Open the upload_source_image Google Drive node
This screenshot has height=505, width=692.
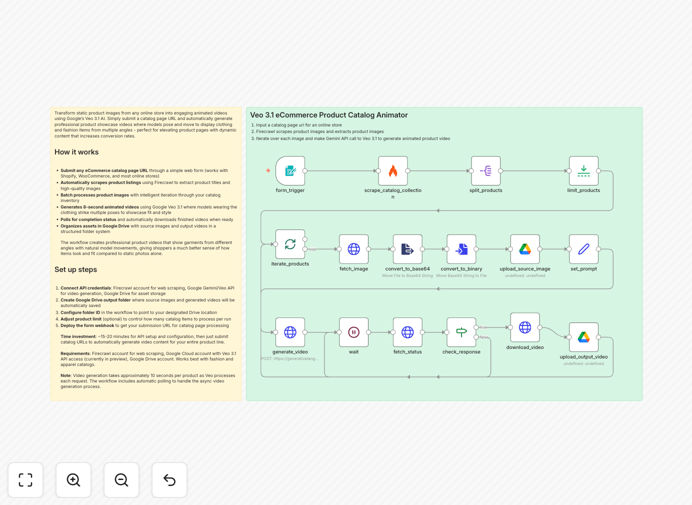pyautogui.click(x=525, y=249)
